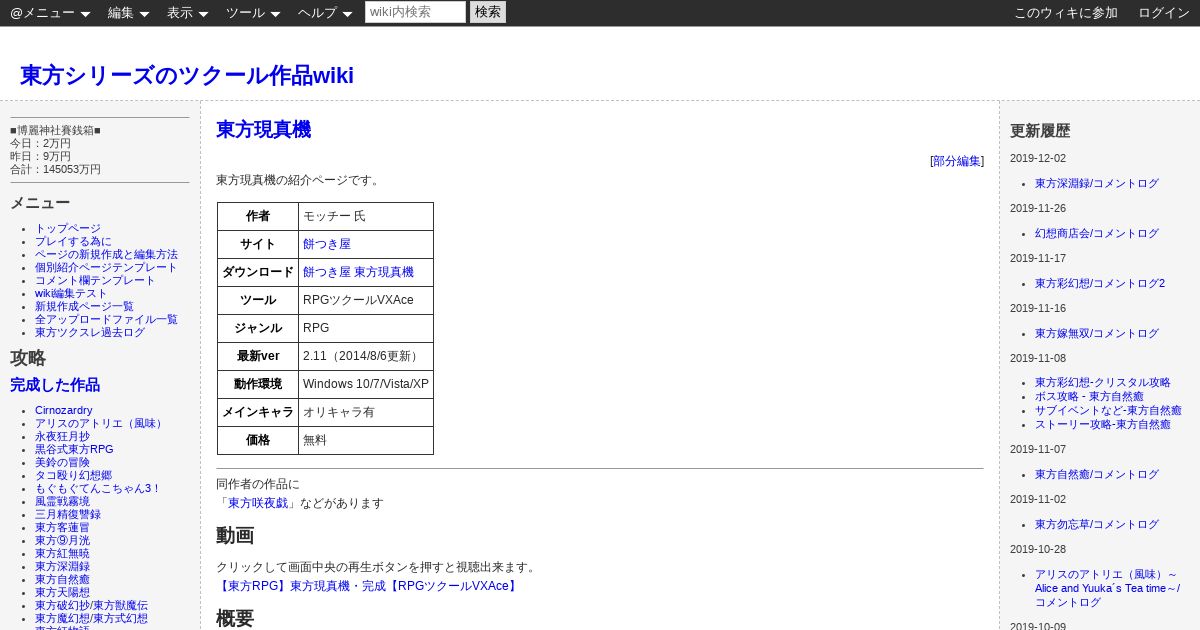Click the 検索 search button

pyautogui.click(x=488, y=12)
